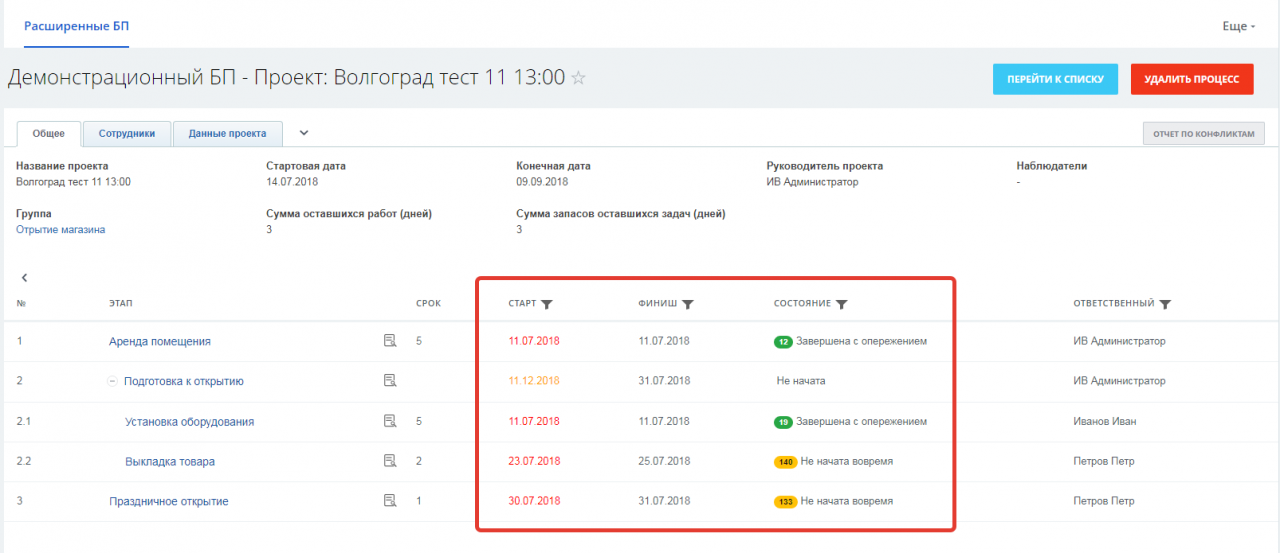Click project manager ИВ Администратор value
1280x553 pixels.
[812, 182]
